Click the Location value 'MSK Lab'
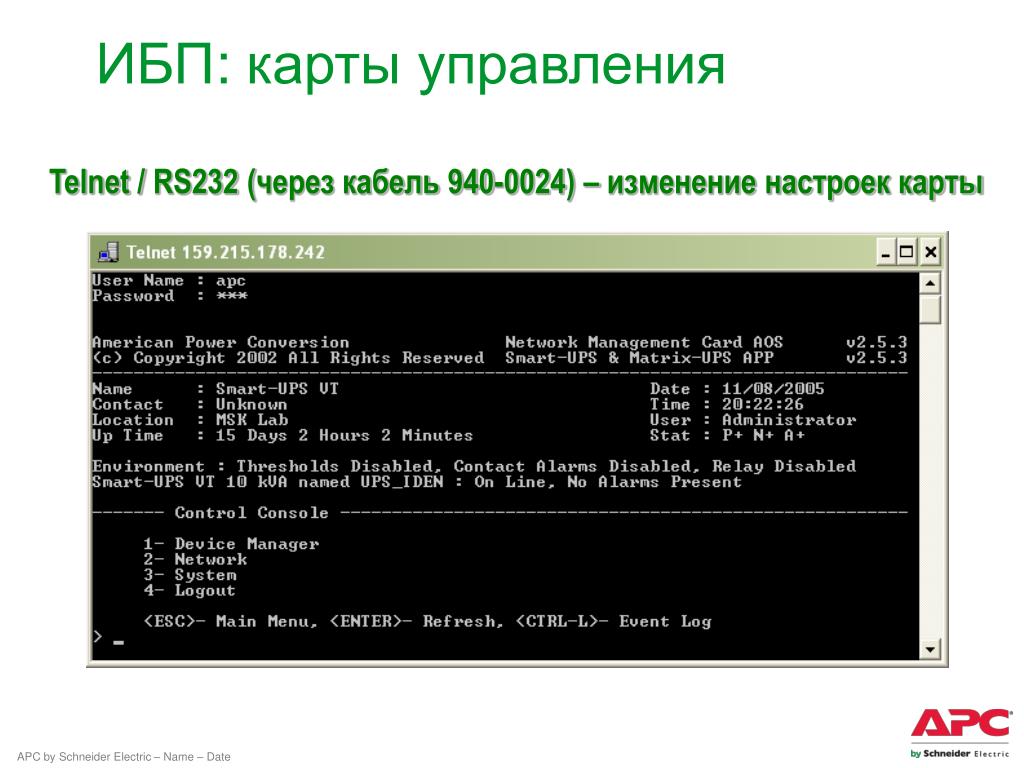Image resolution: width=1024 pixels, height=768 pixels. [252, 420]
